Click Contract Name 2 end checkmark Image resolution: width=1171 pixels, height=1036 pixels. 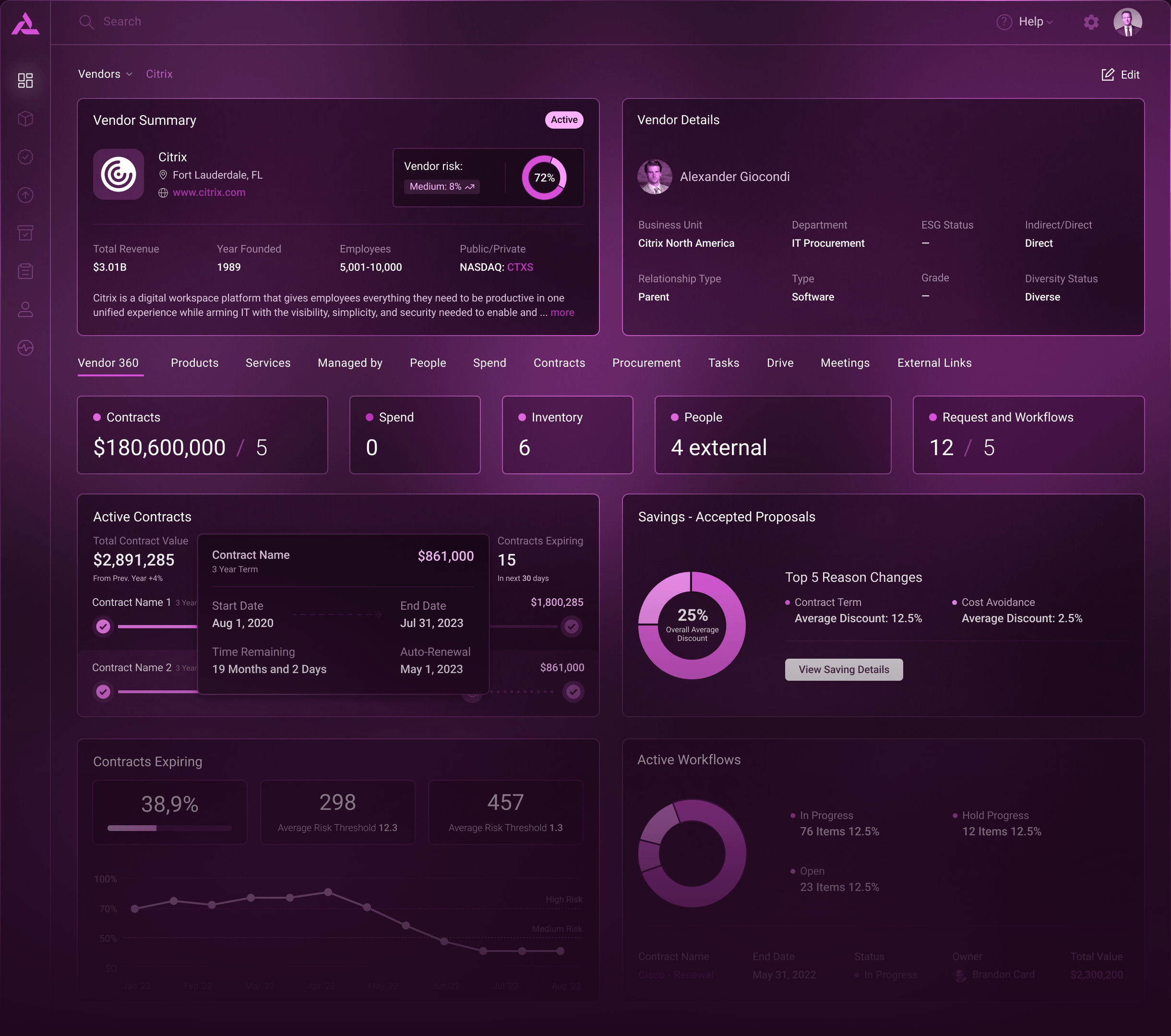pos(573,692)
